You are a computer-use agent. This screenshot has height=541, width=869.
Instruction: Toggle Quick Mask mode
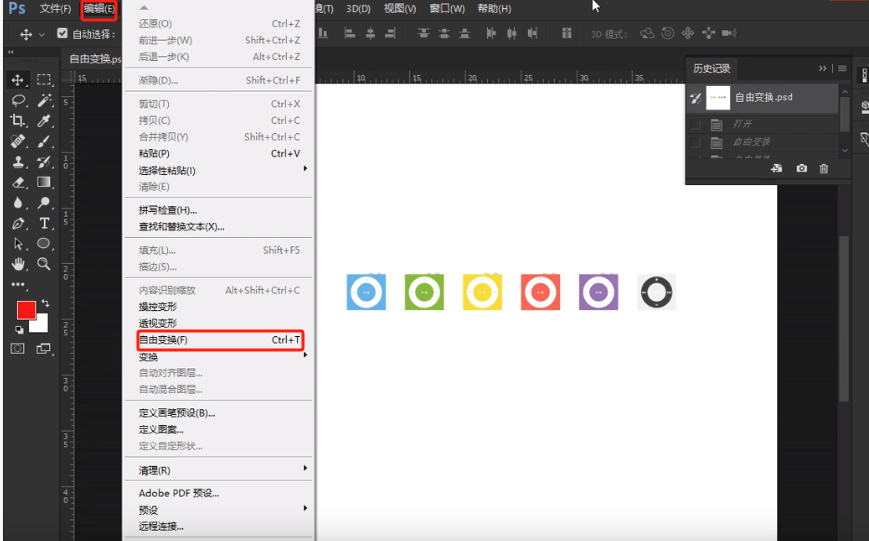pos(18,349)
